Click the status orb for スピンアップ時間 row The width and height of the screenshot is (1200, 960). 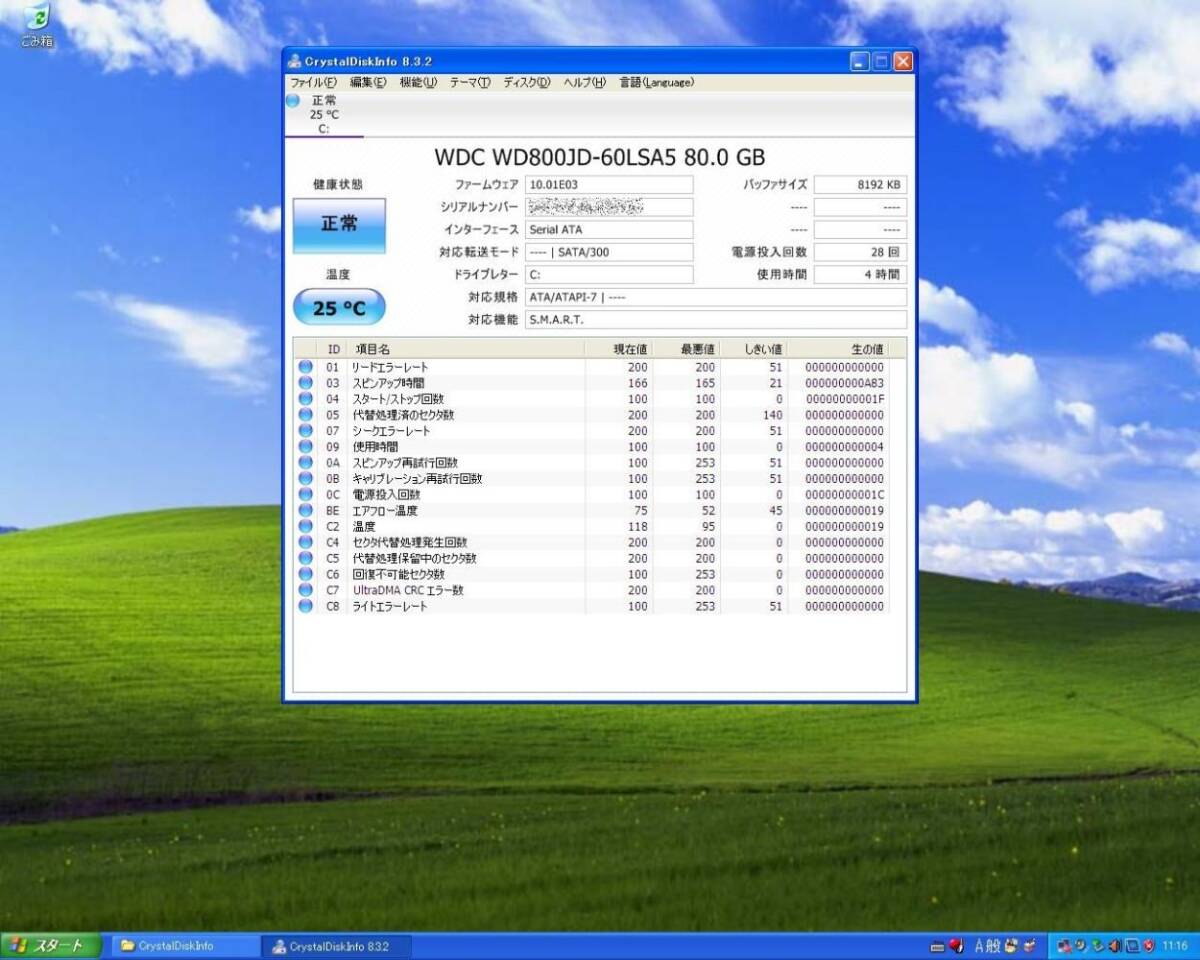305,383
